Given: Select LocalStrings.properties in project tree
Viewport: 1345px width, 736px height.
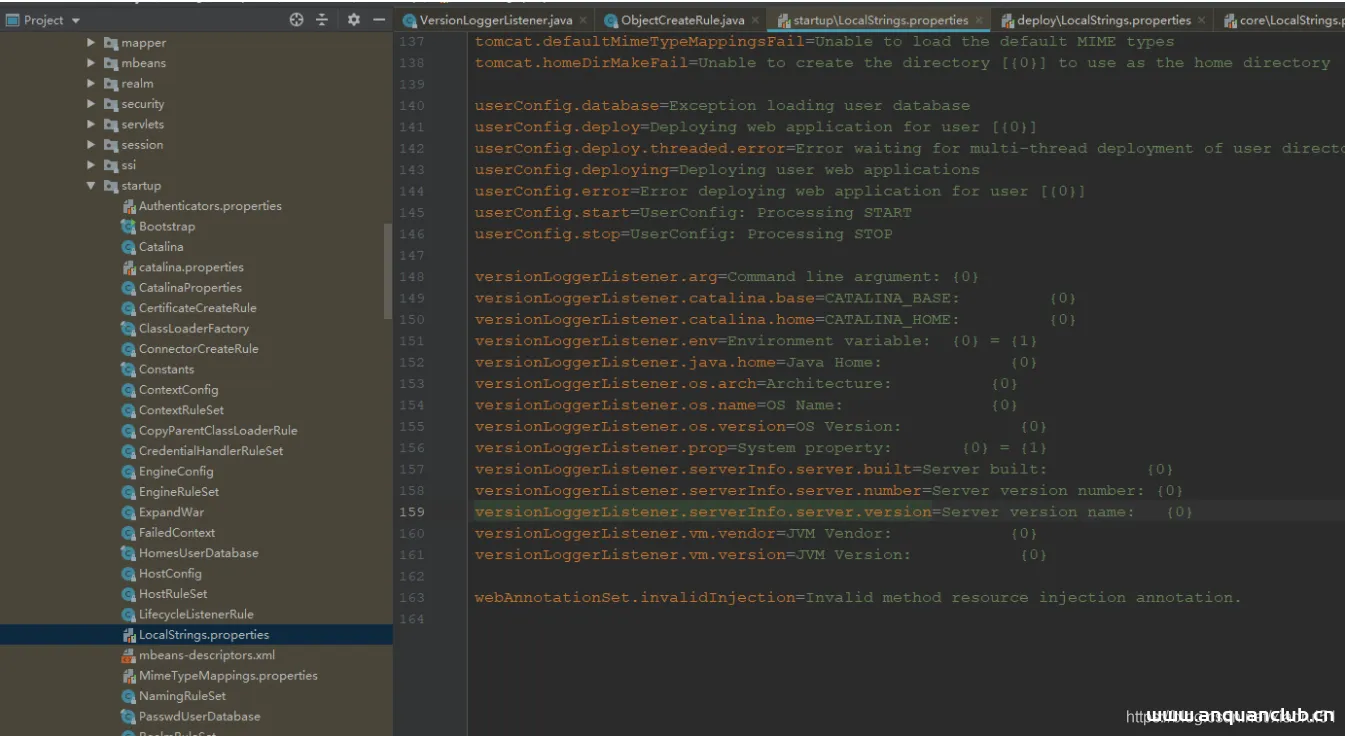Looking at the screenshot, I should point(203,635).
